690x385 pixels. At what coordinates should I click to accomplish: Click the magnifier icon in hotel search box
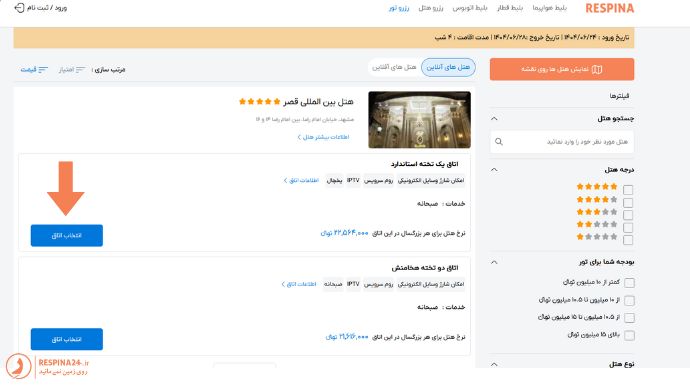[x=499, y=142]
